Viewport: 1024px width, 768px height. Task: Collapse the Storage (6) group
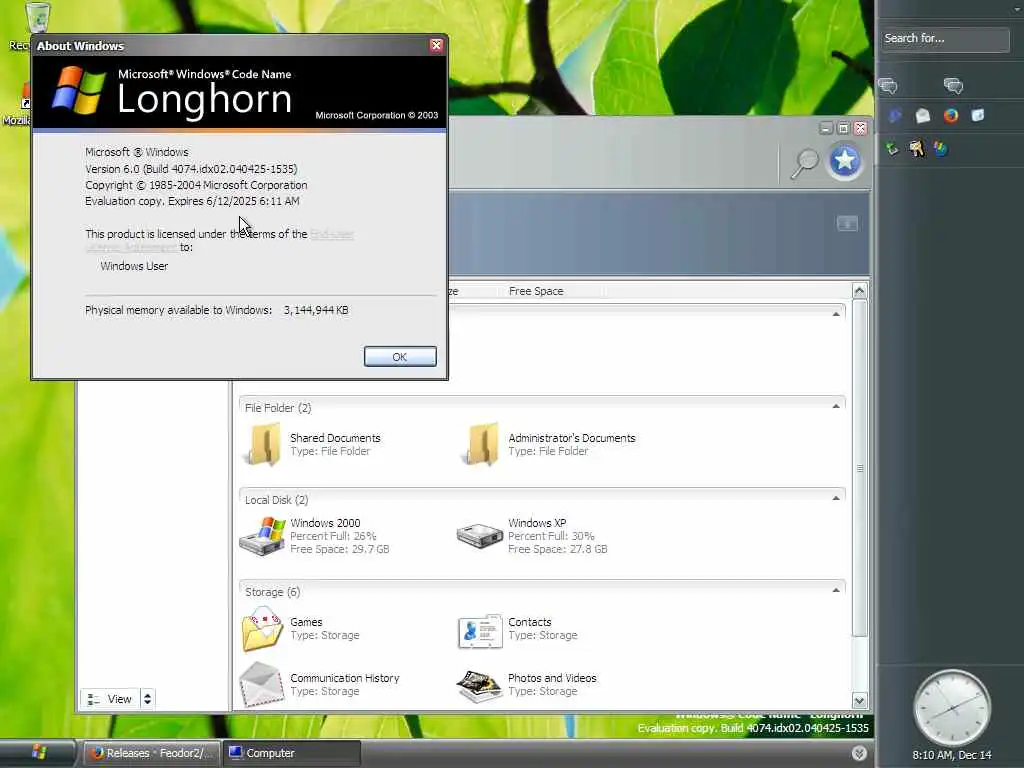click(836, 590)
